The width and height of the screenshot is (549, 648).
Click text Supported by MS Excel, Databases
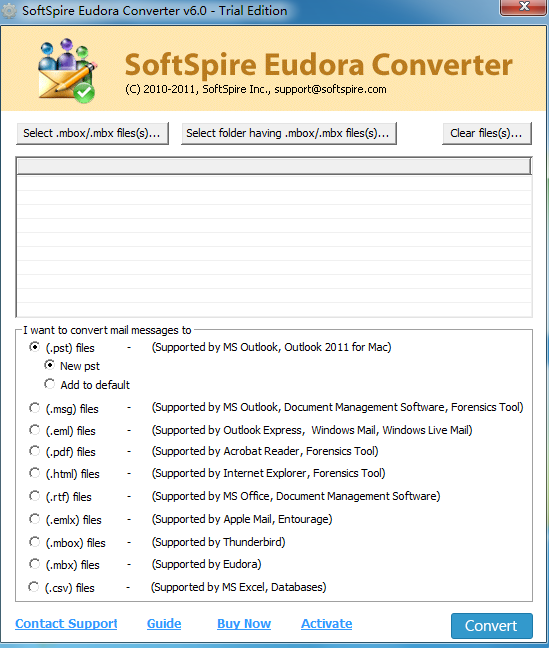point(239,587)
